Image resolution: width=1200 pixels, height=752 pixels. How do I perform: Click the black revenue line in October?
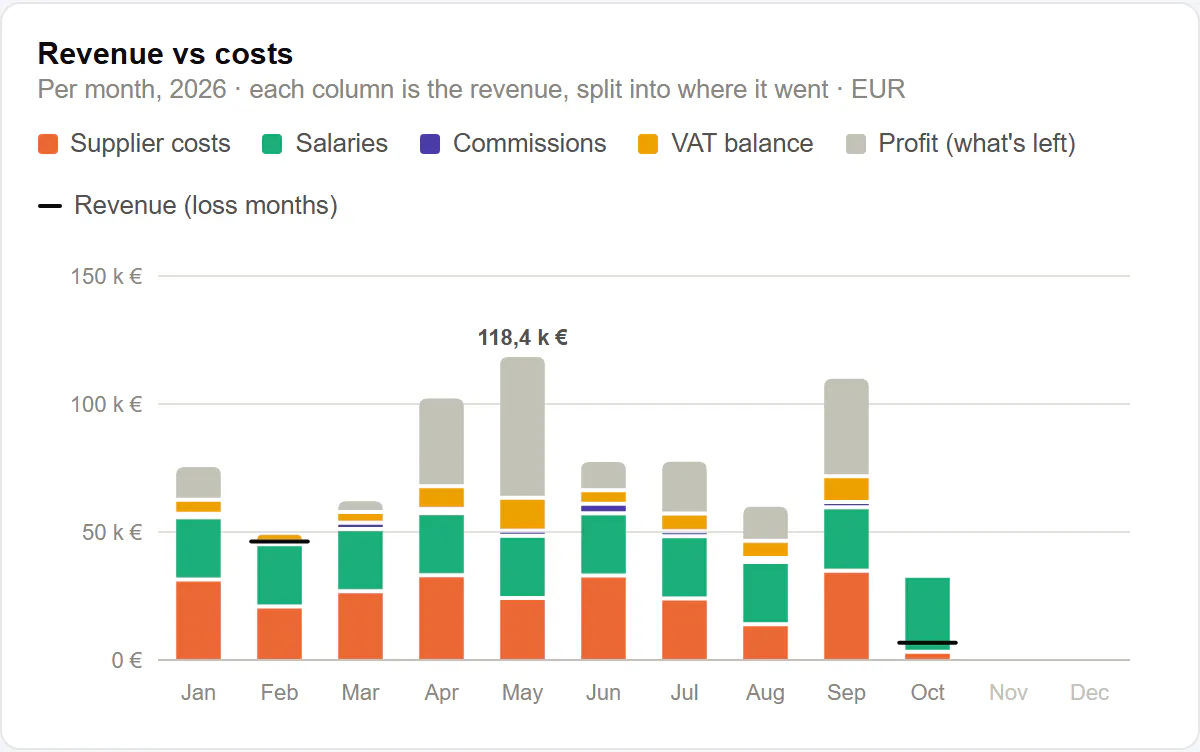click(927, 642)
